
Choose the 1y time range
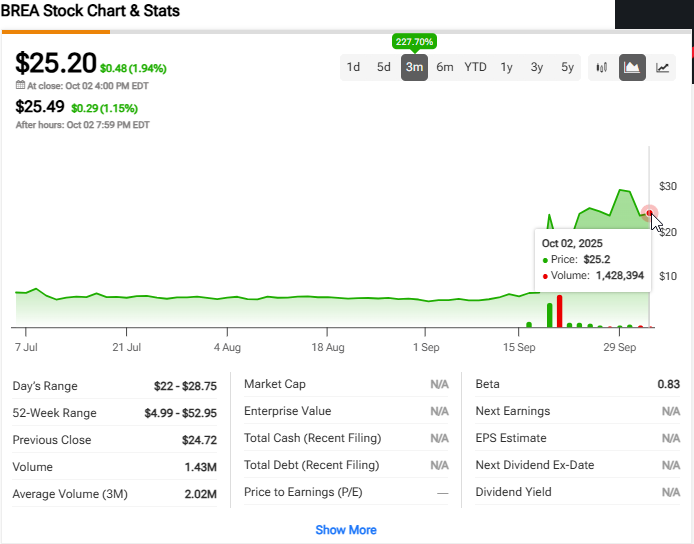[x=507, y=67]
